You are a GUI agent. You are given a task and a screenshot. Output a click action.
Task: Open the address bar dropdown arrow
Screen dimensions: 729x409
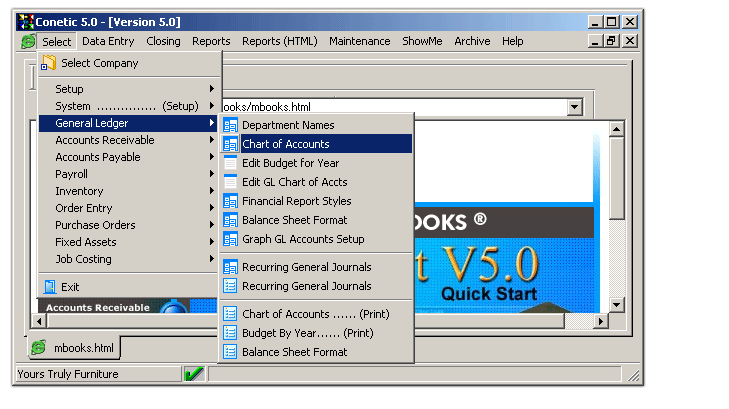tap(574, 106)
